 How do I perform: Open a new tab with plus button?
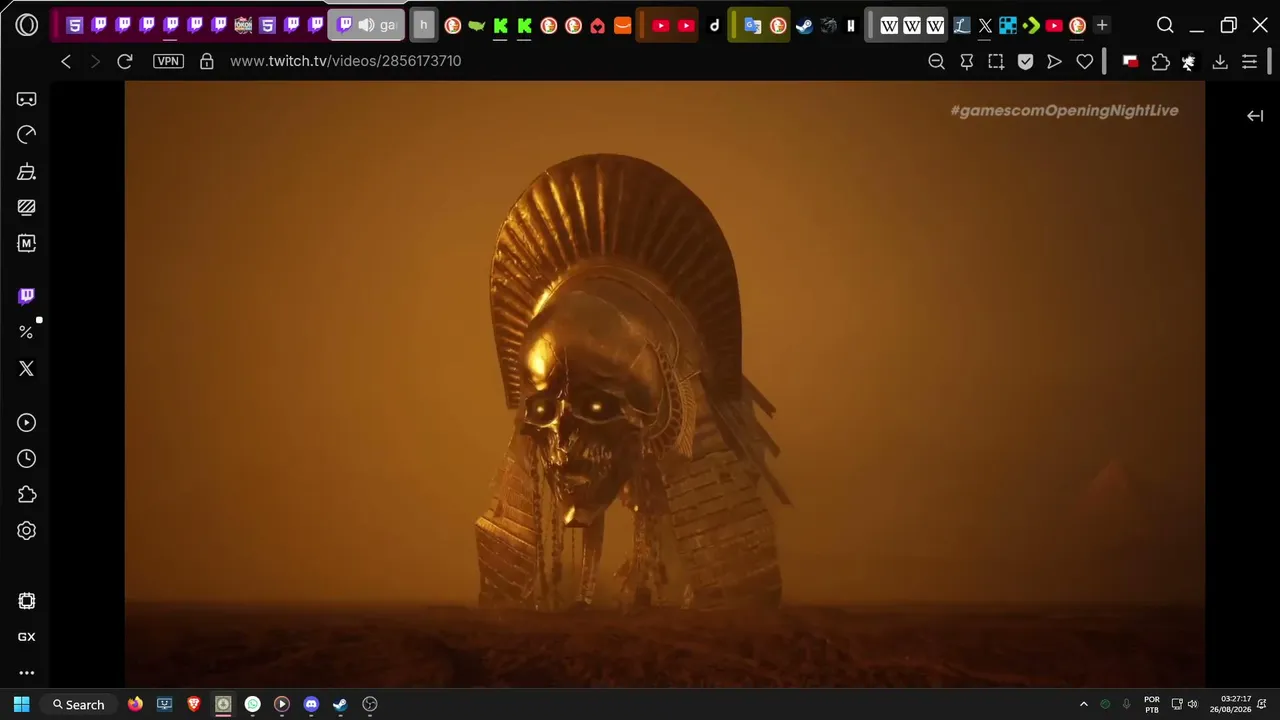pyautogui.click(x=1101, y=25)
